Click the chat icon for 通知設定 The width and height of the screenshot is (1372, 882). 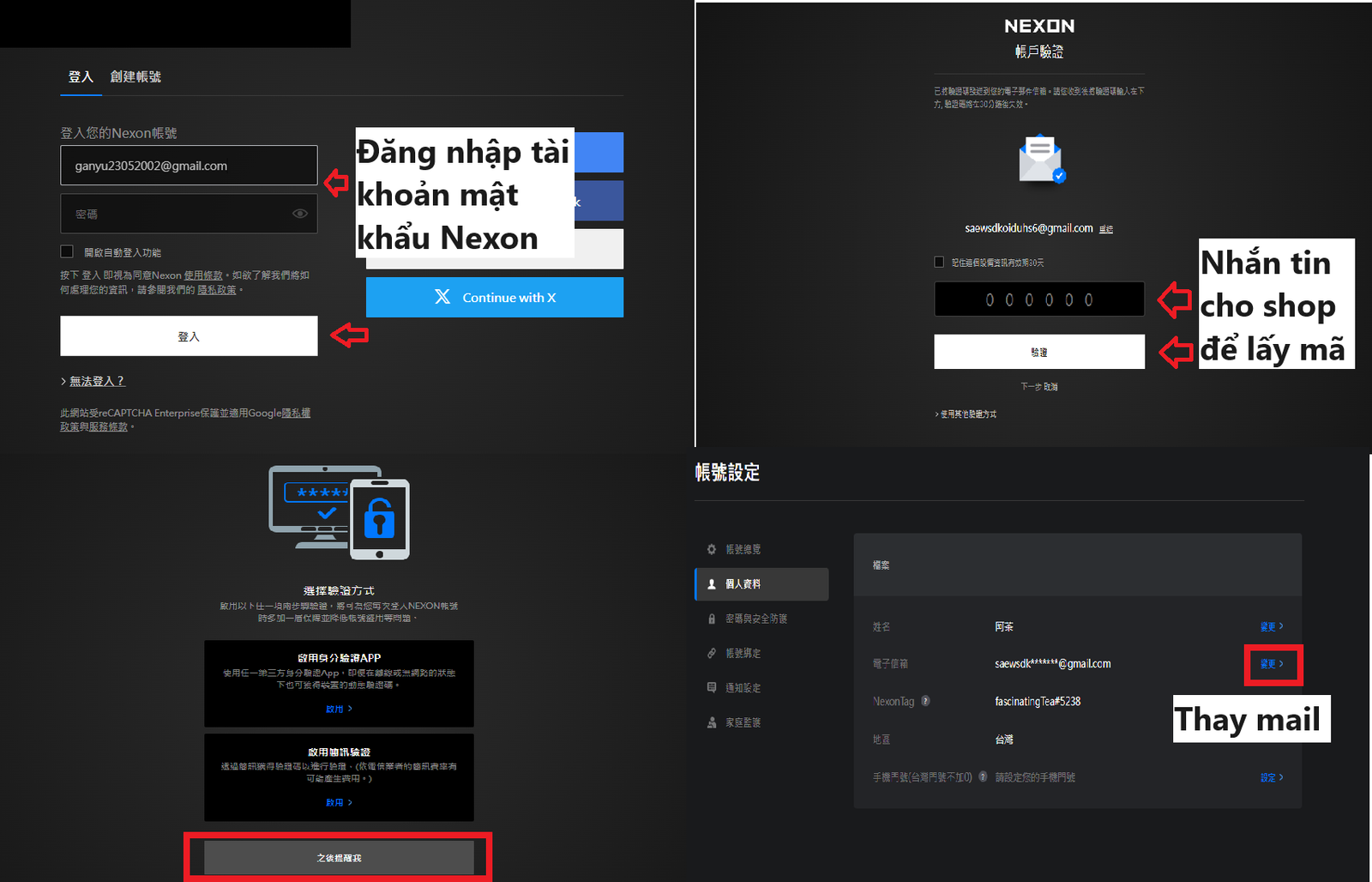(712, 688)
